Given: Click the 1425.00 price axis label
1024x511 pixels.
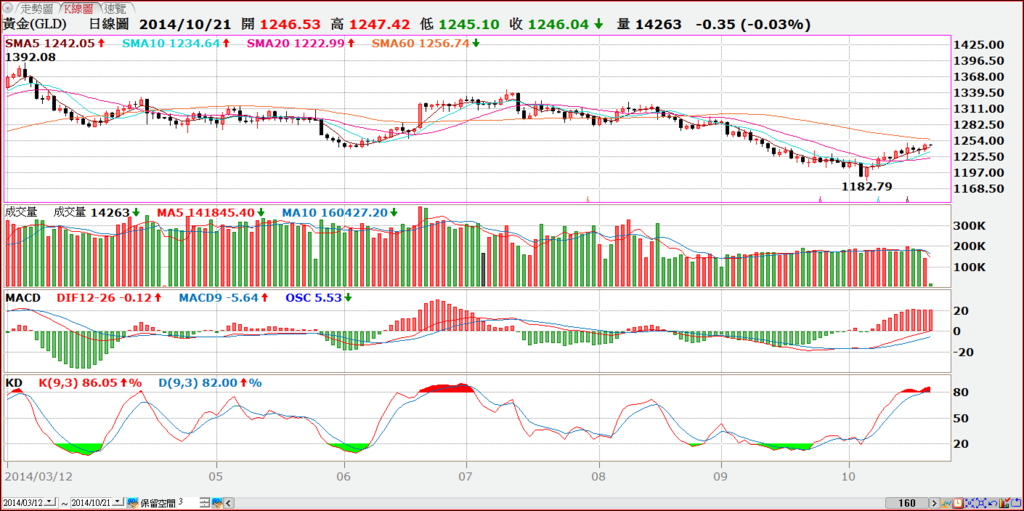Looking at the screenshot, I should 978,45.
